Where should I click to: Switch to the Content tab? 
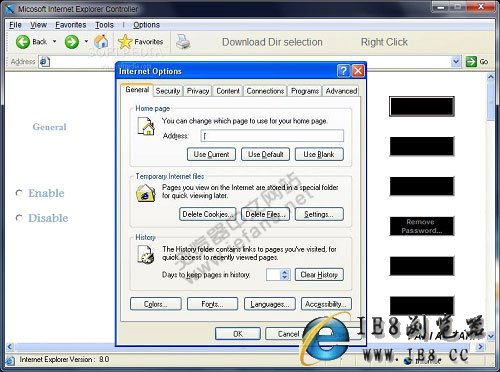coord(228,91)
